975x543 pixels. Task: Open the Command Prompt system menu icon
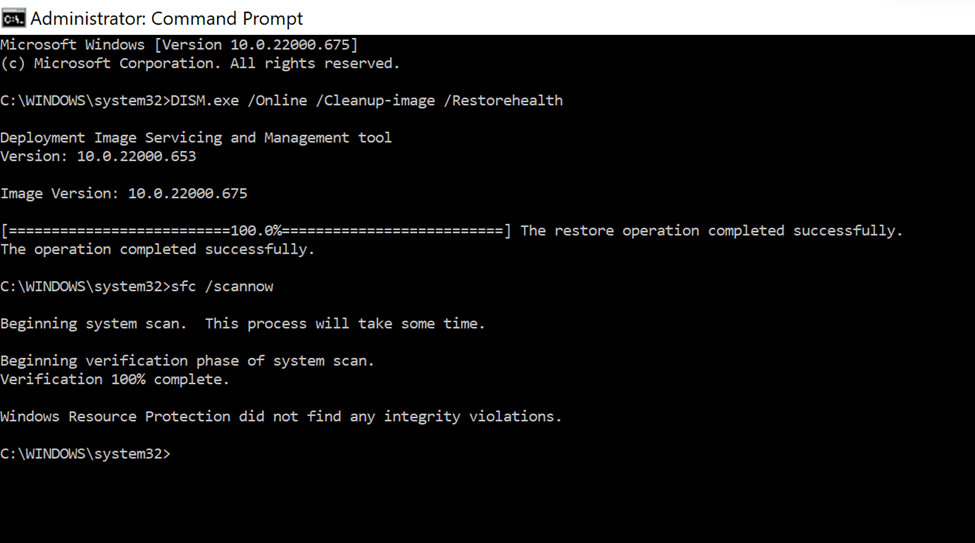(13, 19)
